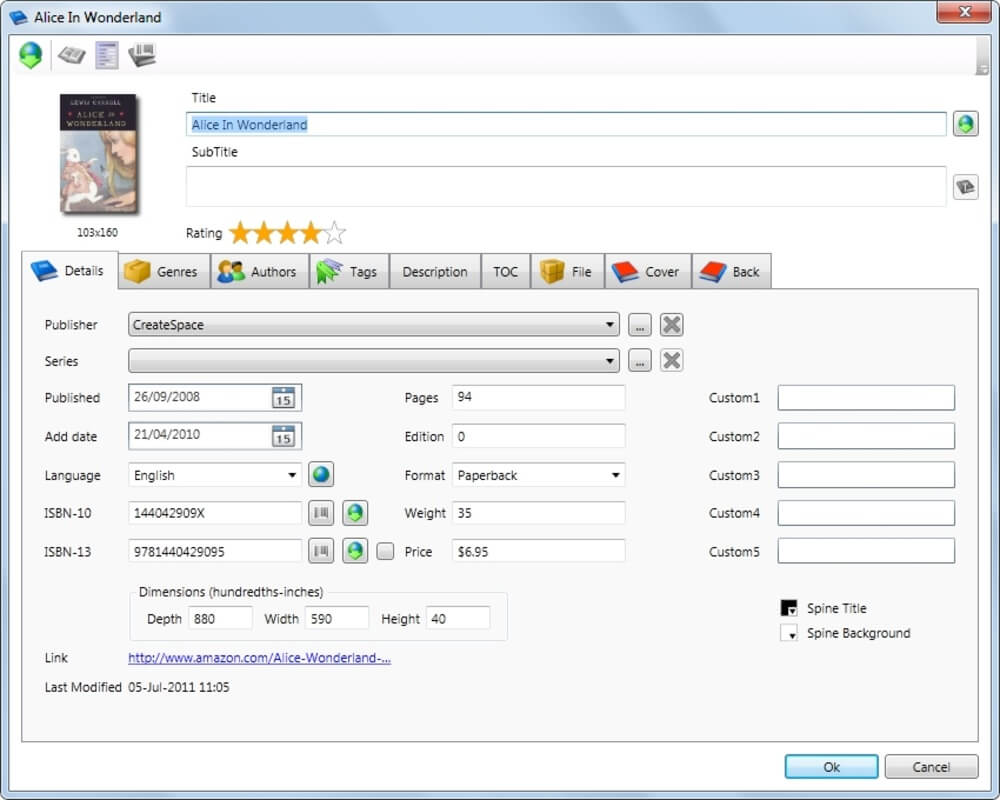This screenshot has width=1000, height=800.
Task: Open the Published date calendar picker
Action: tap(283, 397)
